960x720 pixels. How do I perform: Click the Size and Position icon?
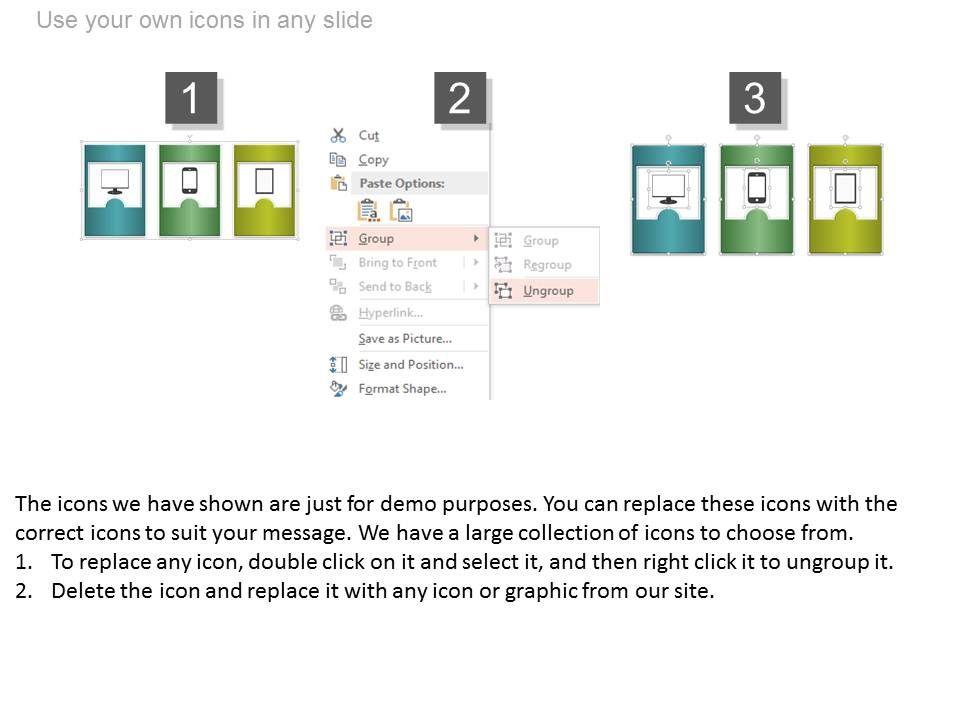click(338, 365)
